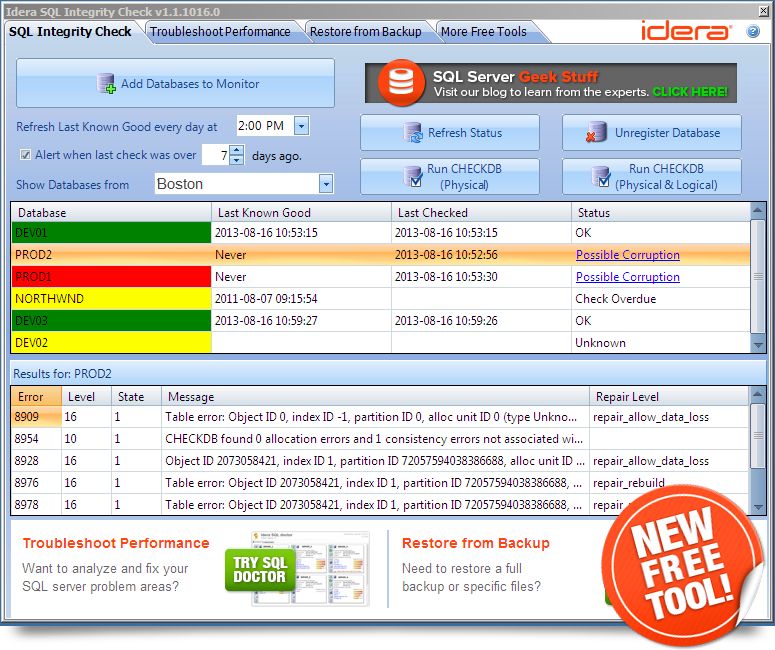Sort by the Status column header
This screenshot has height=650, width=775.
(x=661, y=213)
